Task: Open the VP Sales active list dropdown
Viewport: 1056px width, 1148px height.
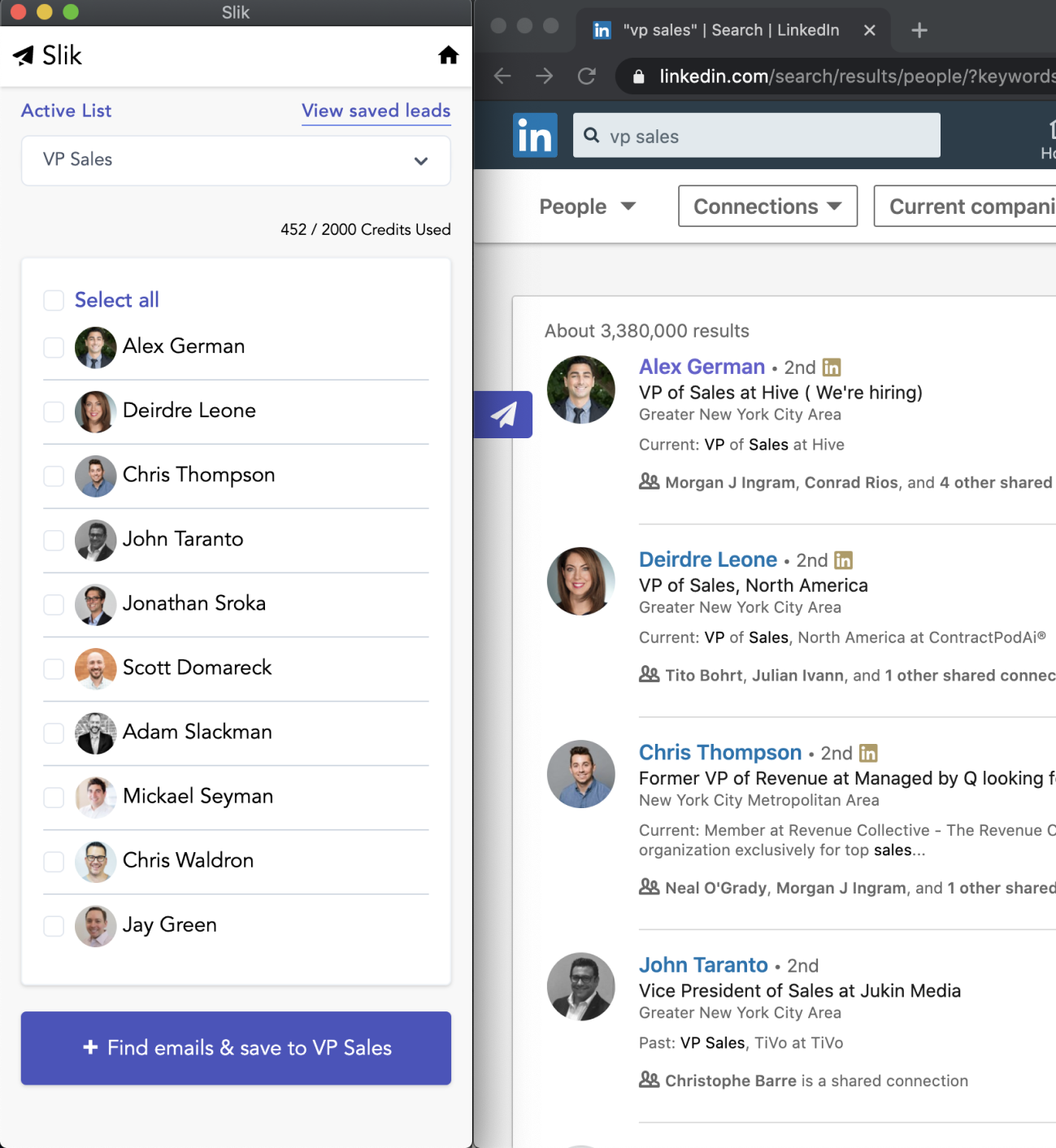Action: (x=236, y=160)
